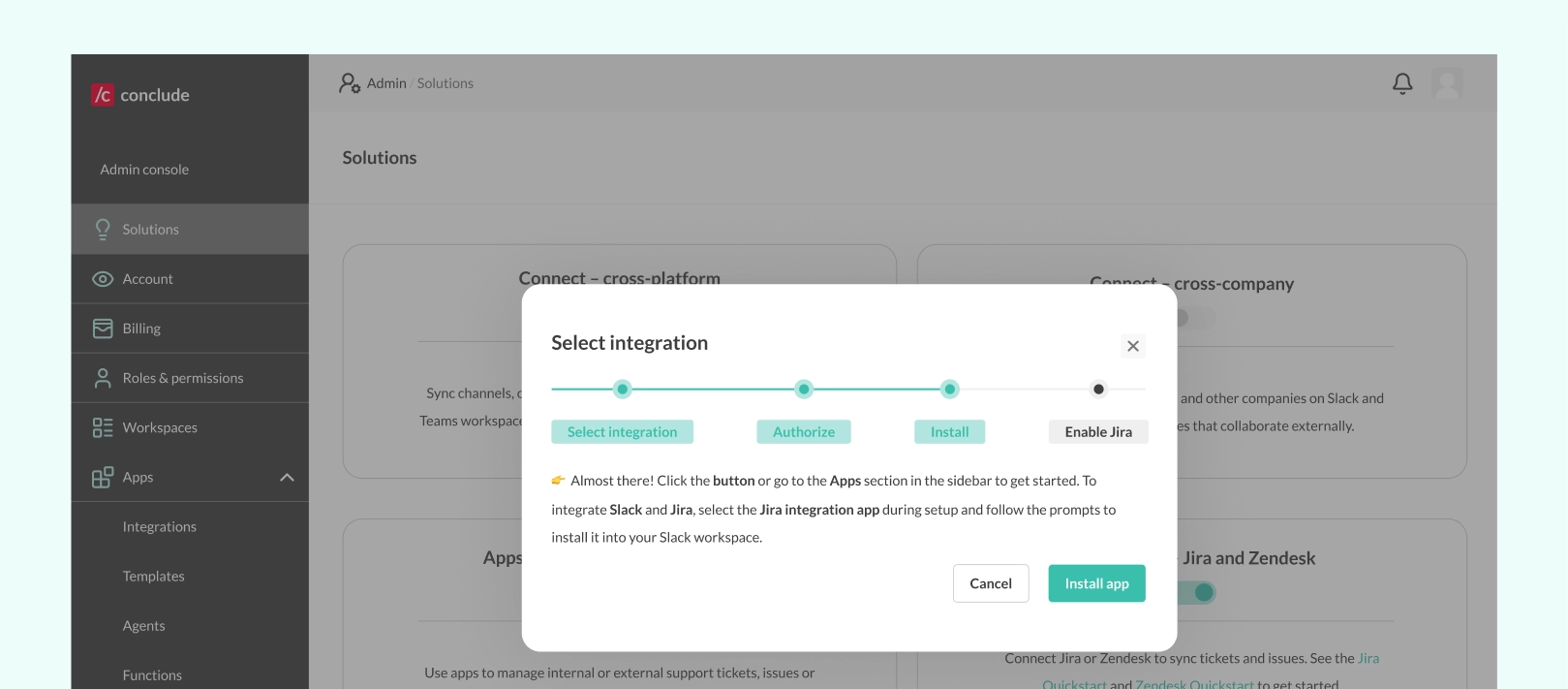The width and height of the screenshot is (1568, 689).
Task: Close the Select integration dialog
Action: click(1133, 346)
